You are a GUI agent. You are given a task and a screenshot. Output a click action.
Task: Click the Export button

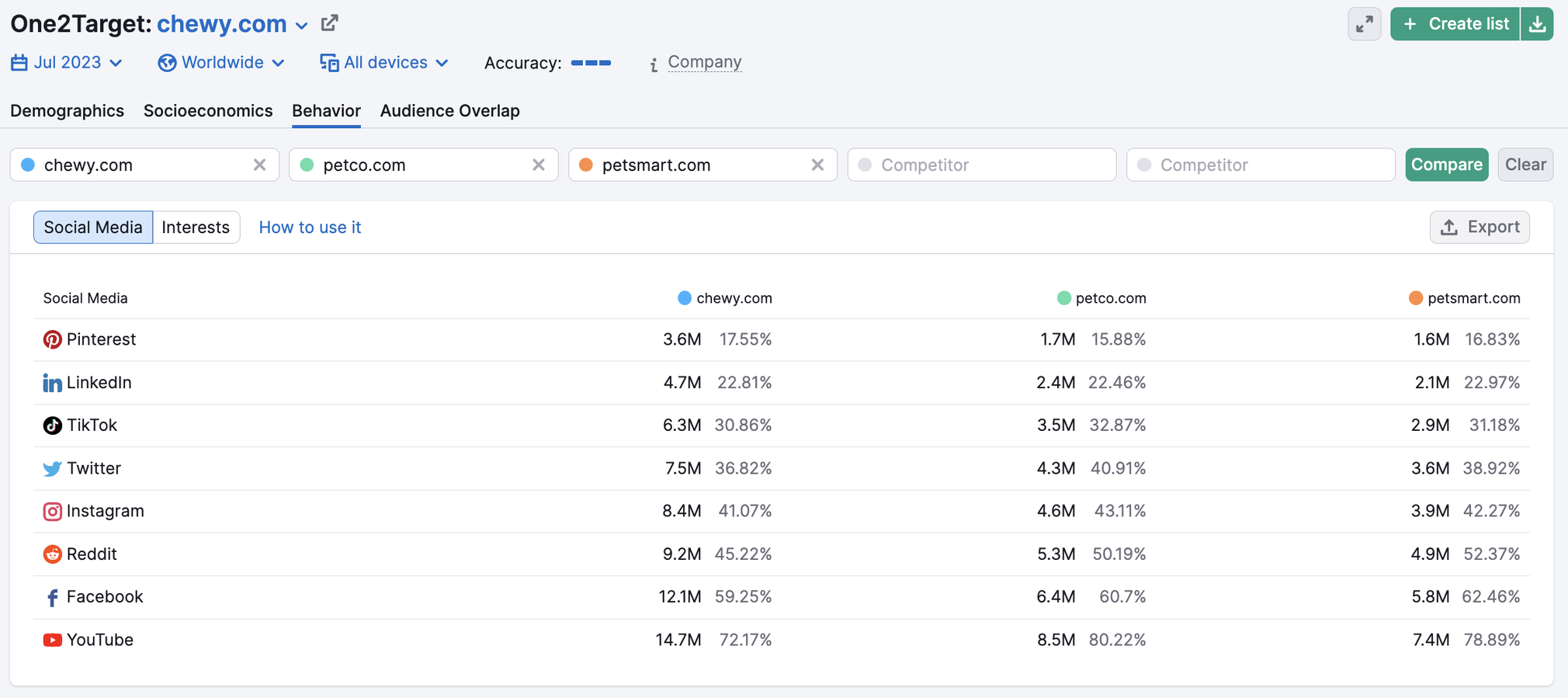pyautogui.click(x=1480, y=227)
